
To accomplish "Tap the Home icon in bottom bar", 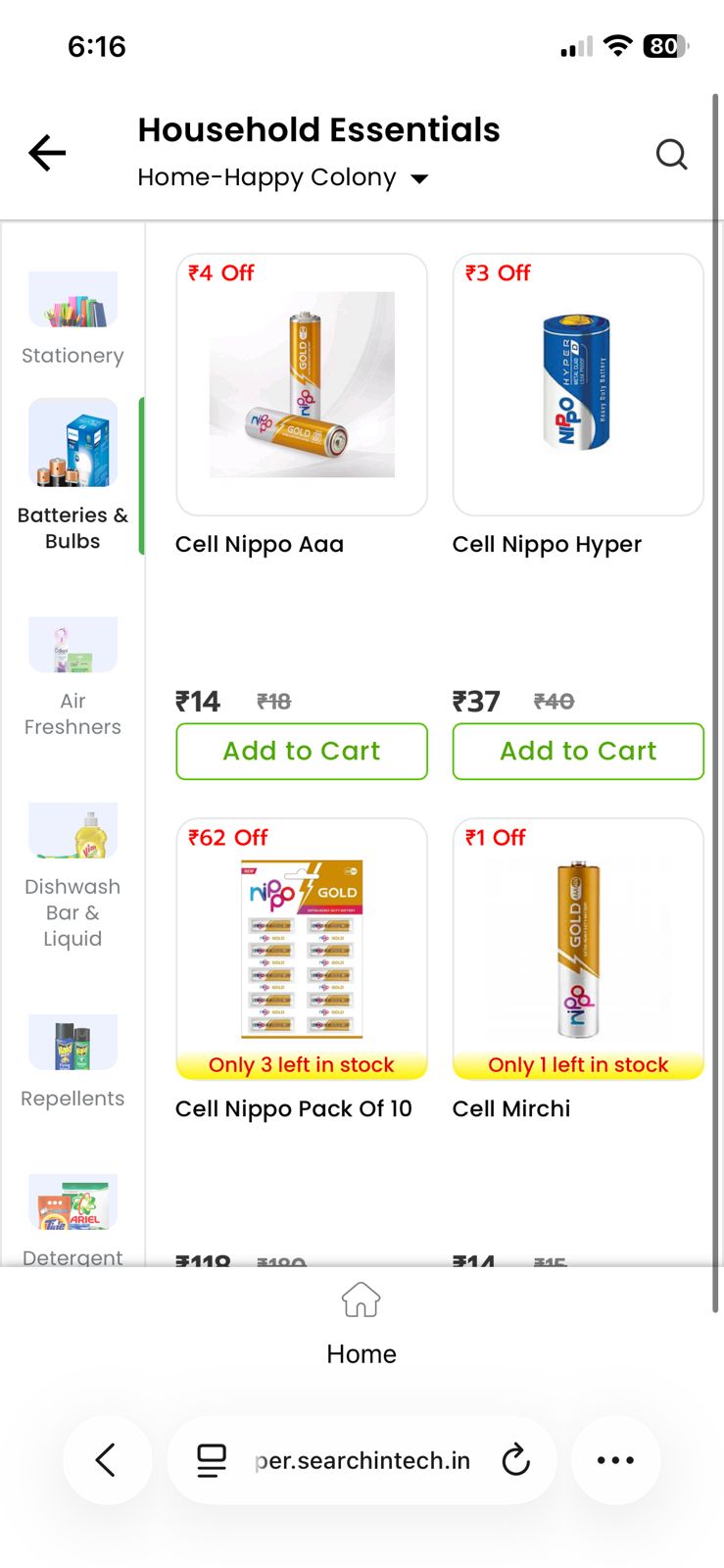I will click(362, 1300).
